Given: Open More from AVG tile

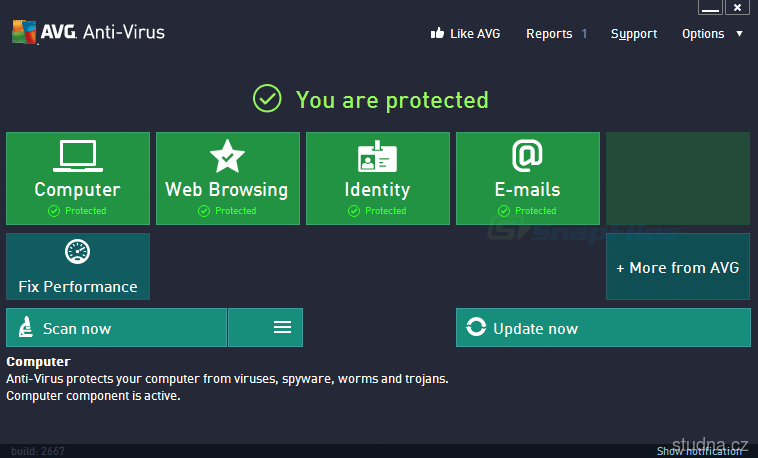Looking at the screenshot, I should pyautogui.click(x=678, y=267).
